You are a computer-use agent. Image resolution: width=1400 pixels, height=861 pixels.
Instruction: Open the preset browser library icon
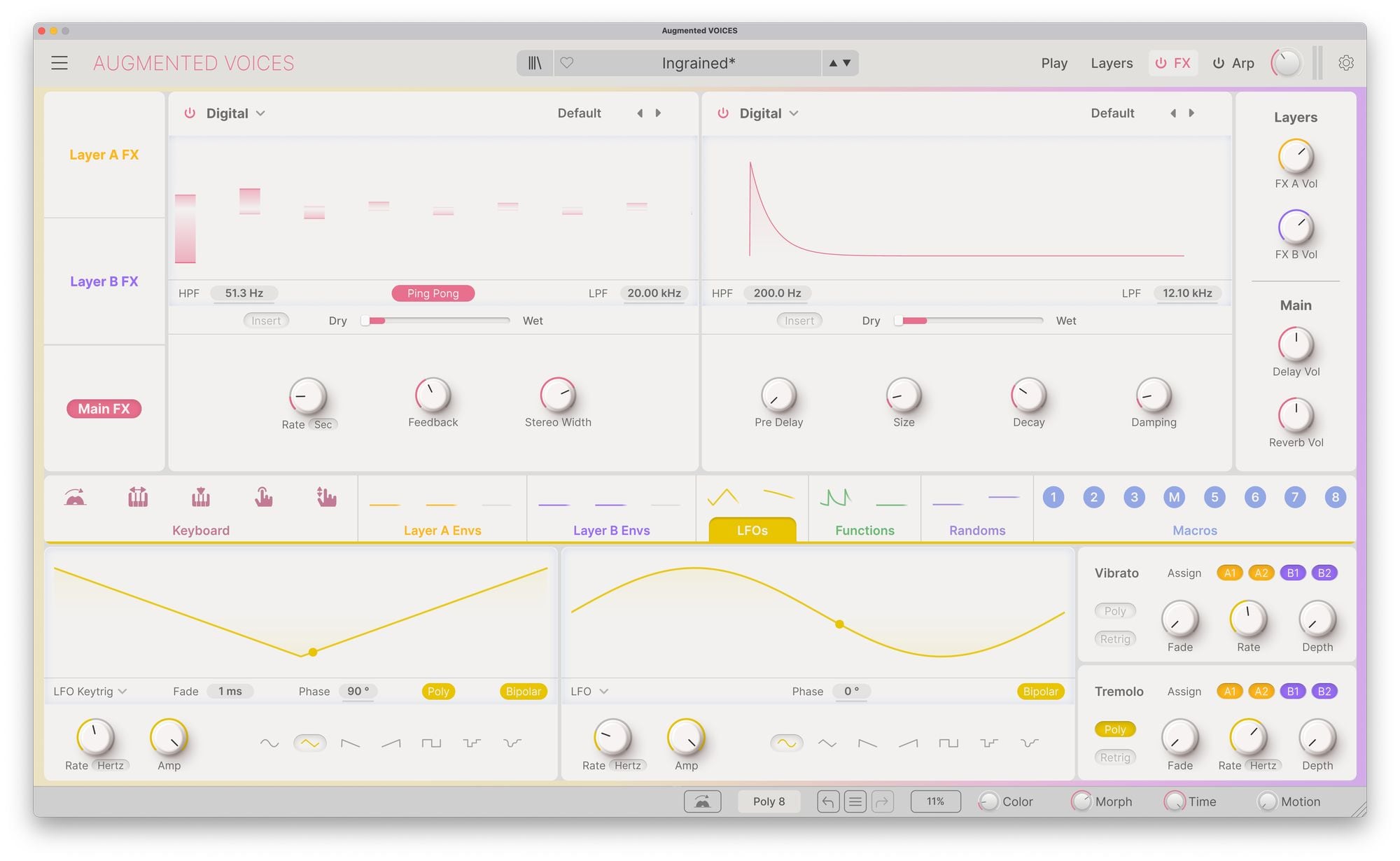click(x=535, y=63)
